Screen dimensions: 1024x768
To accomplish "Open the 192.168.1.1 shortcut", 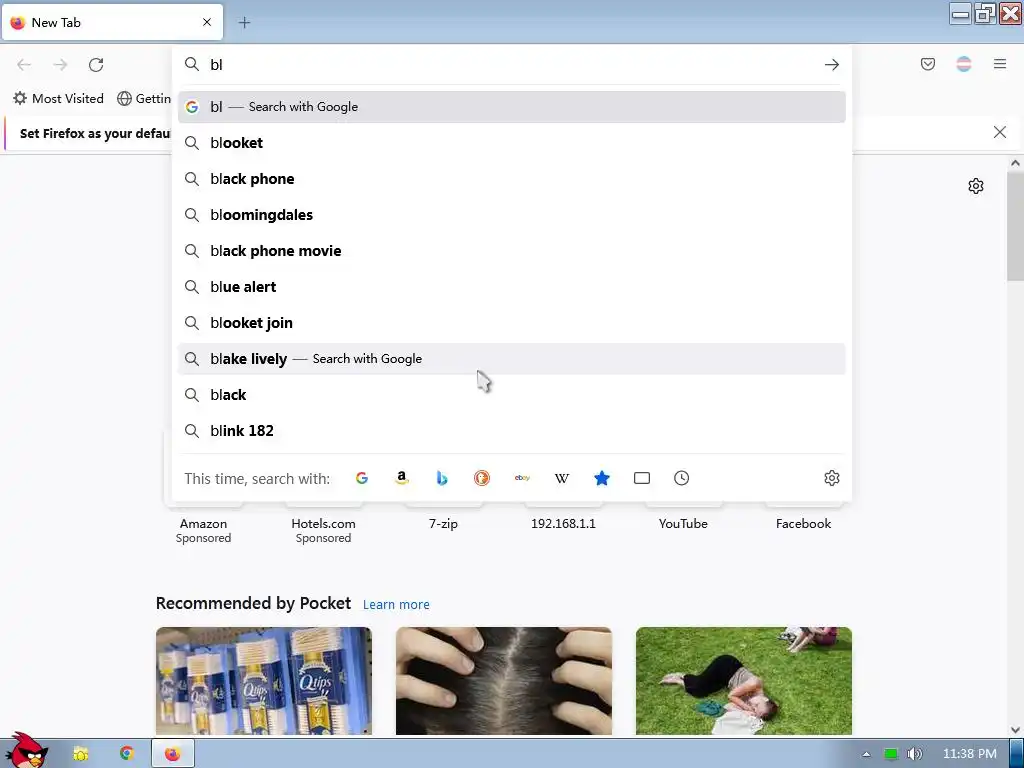I will tap(563, 523).
